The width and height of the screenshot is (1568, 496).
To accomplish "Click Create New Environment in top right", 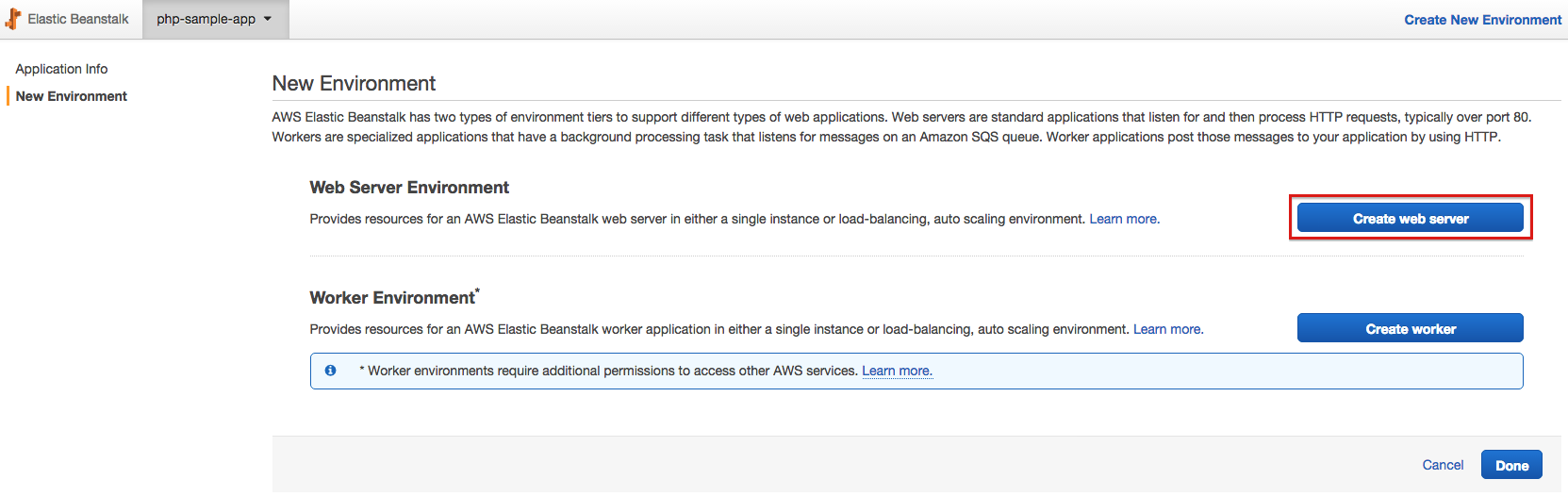I will coord(1482,20).
